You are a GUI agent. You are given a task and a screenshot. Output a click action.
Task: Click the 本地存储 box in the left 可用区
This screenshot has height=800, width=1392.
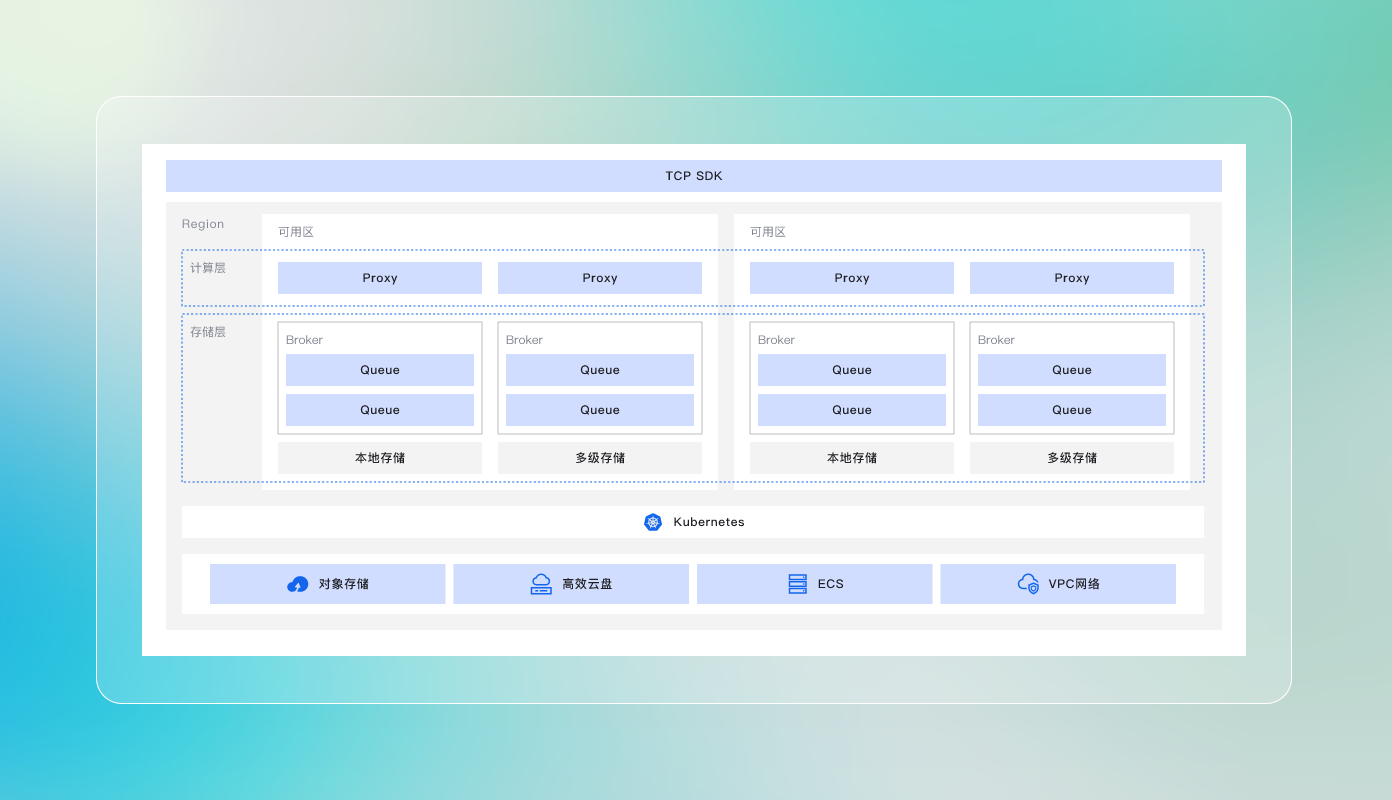[x=380, y=458]
